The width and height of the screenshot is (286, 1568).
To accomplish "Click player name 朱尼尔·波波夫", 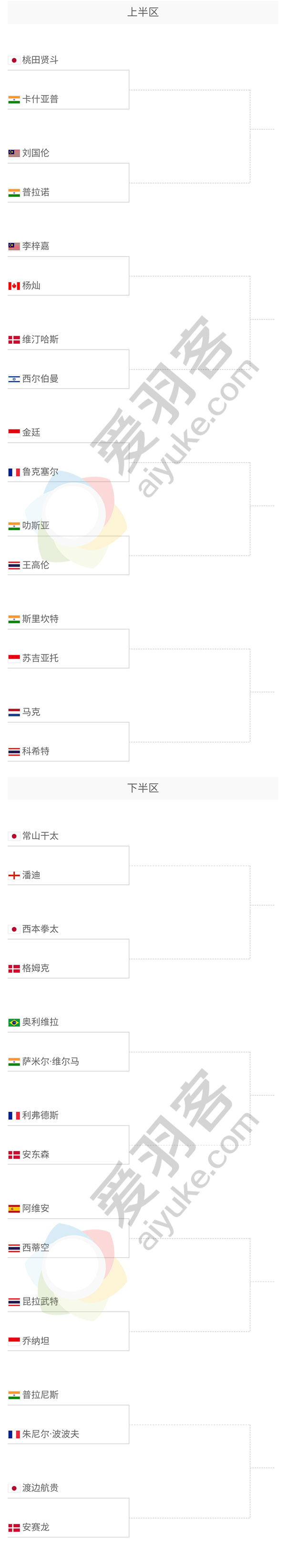I will tap(51, 1434).
